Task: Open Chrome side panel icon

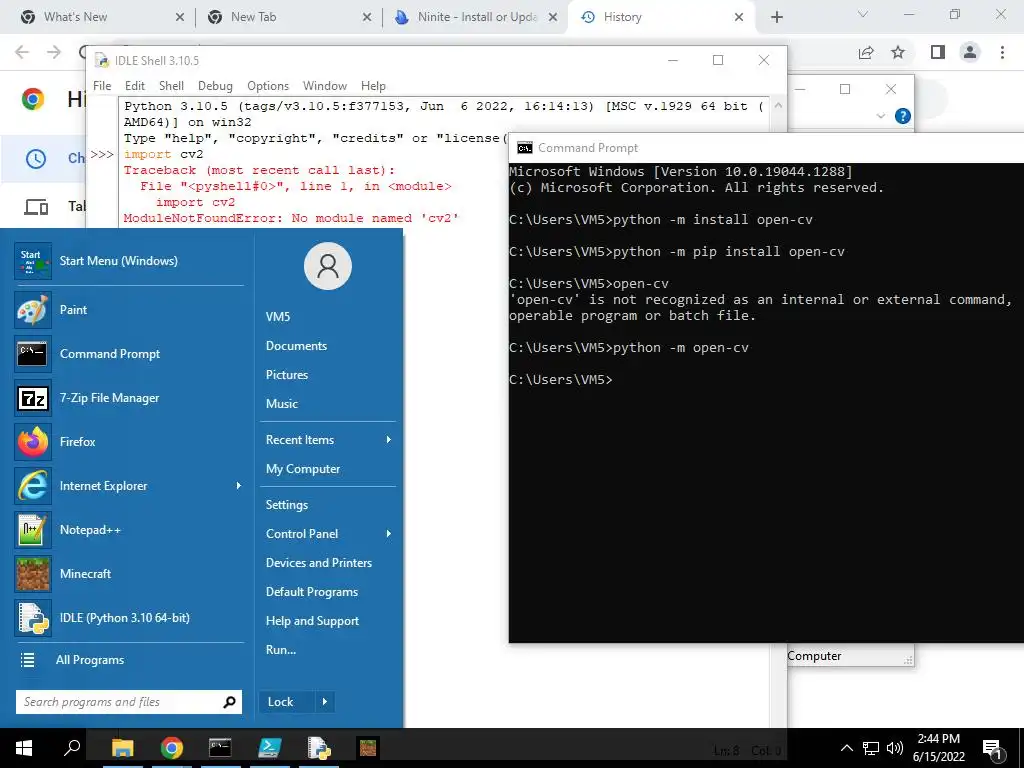Action: click(x=938, y=52)
